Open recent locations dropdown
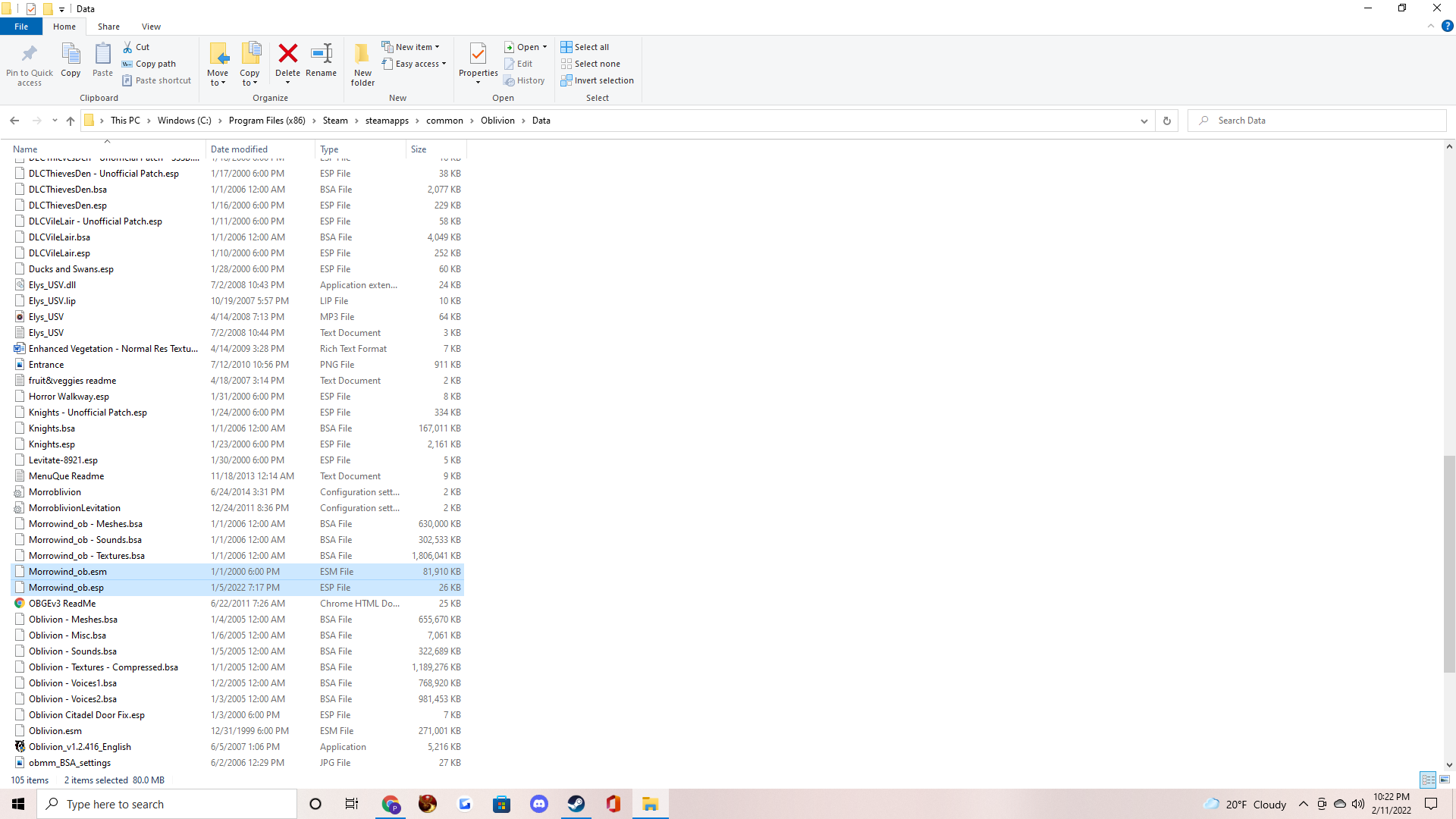This screenshot has height=819, width=1456. pos(55,121)
